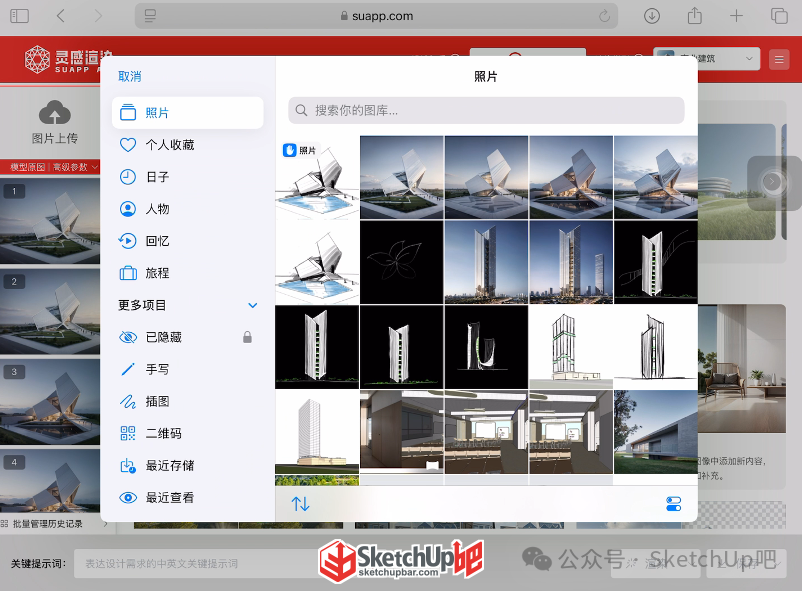Expand the 高级参数 dropdown
The image size is (802, 591).
(75, 167)
